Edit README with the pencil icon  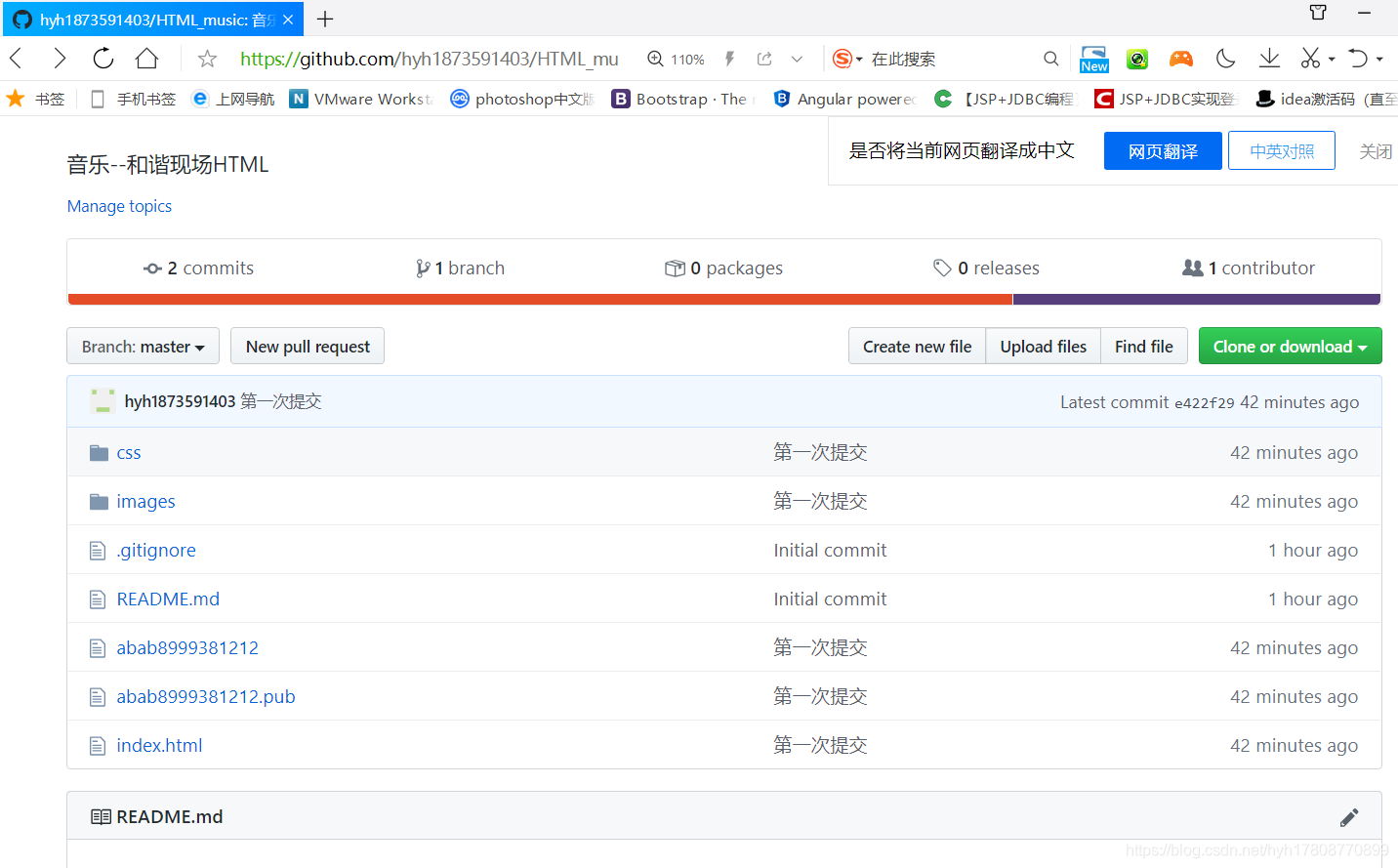[1349, 817]
